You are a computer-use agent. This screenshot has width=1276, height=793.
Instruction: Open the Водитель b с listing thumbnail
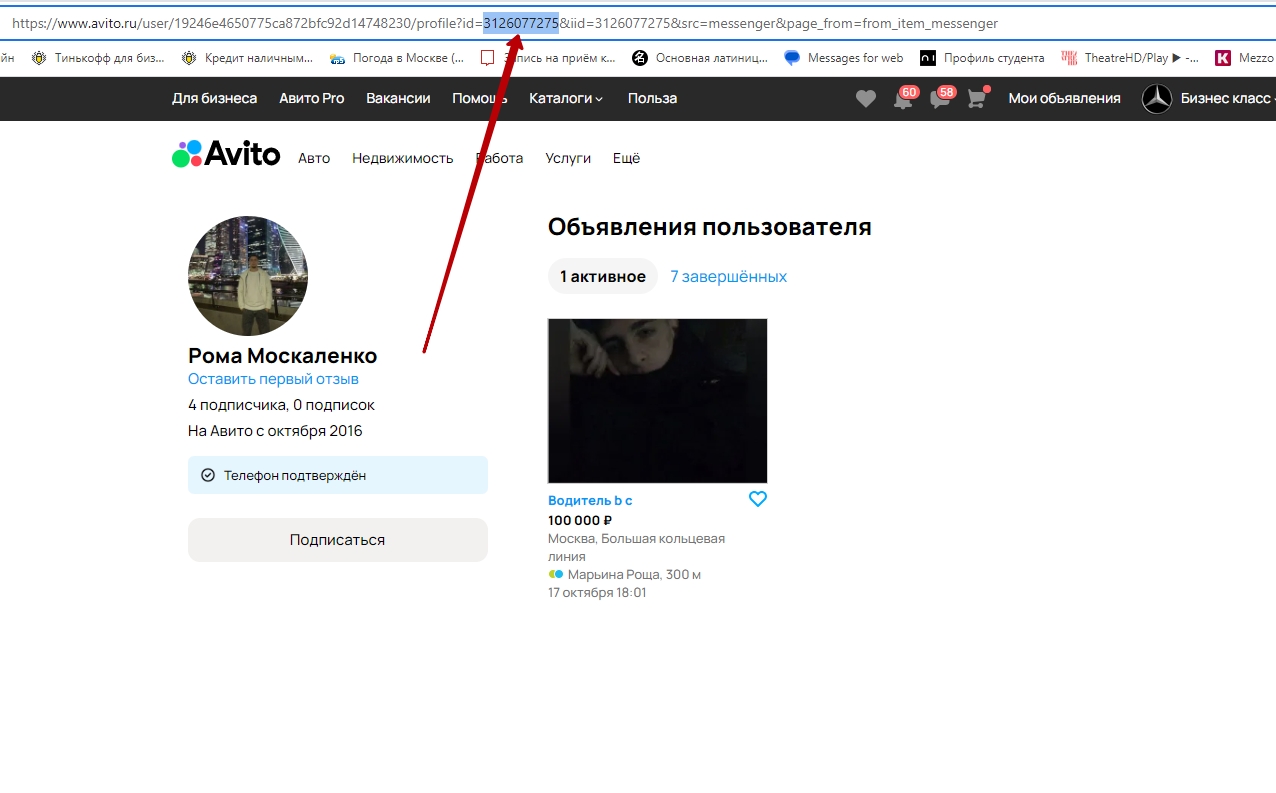pos(657,401)
